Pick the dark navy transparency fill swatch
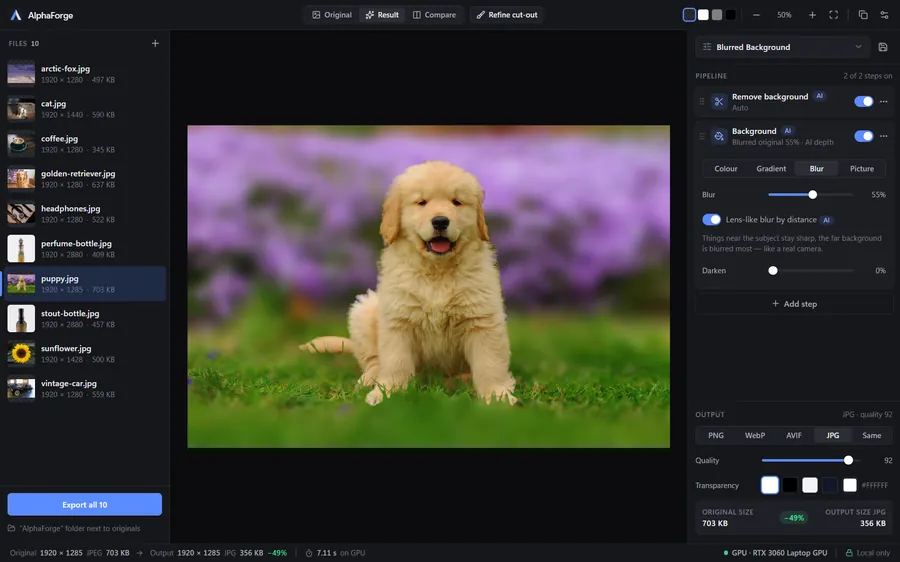Viewport: 900px width, 562px height. [x=830, y=485]
